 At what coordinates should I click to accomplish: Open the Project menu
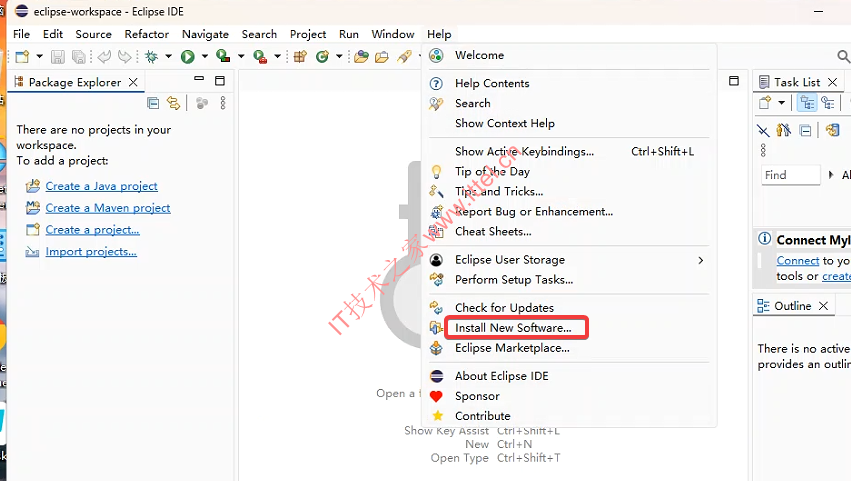point(308,34)
